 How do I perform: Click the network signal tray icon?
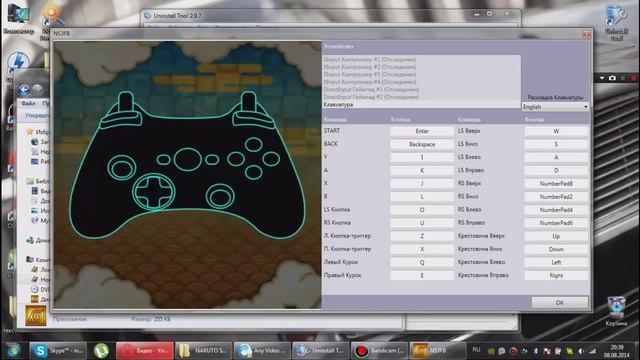(x=592, y=351)
